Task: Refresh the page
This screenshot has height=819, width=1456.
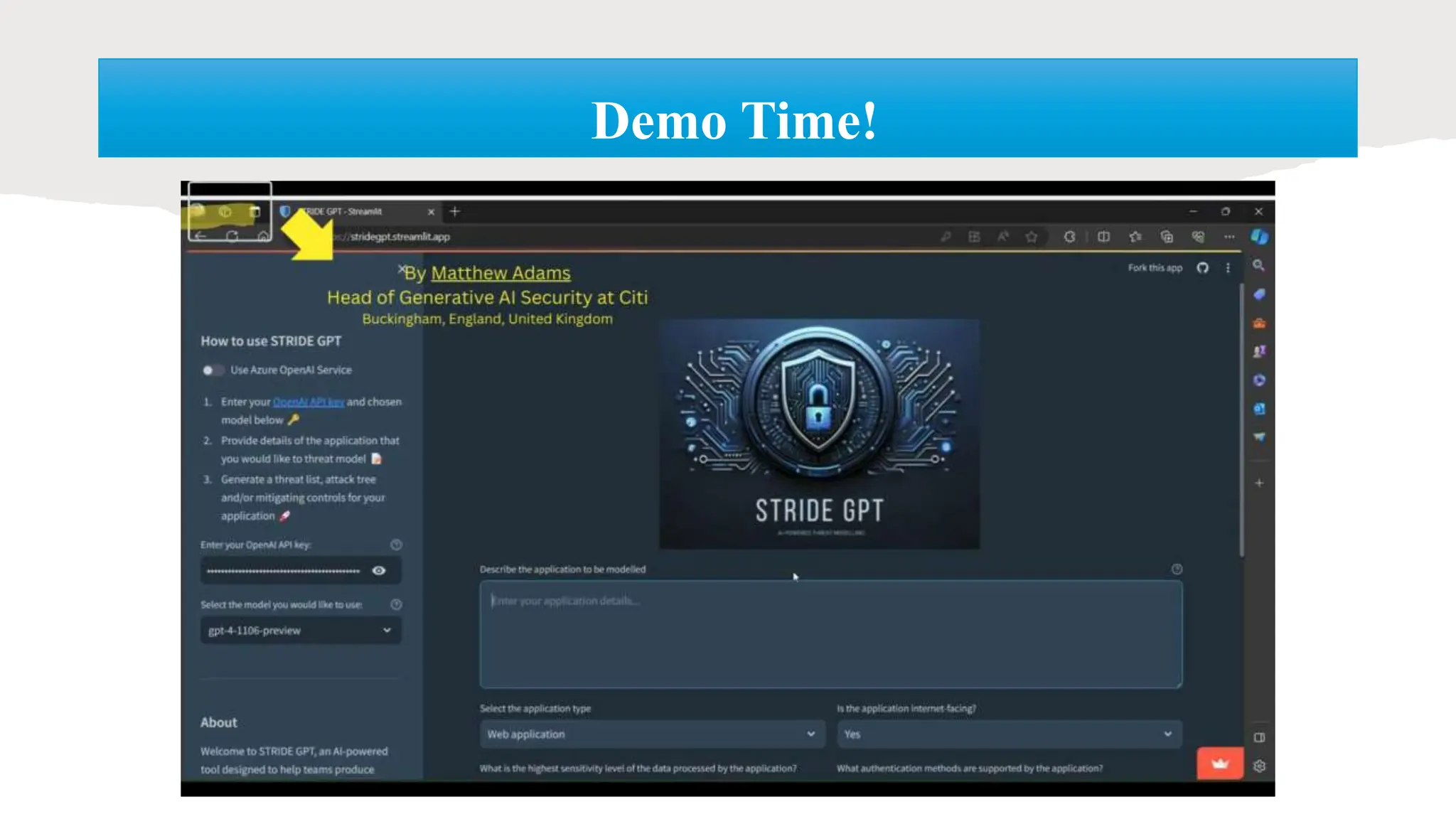Action: coord(232,236)
